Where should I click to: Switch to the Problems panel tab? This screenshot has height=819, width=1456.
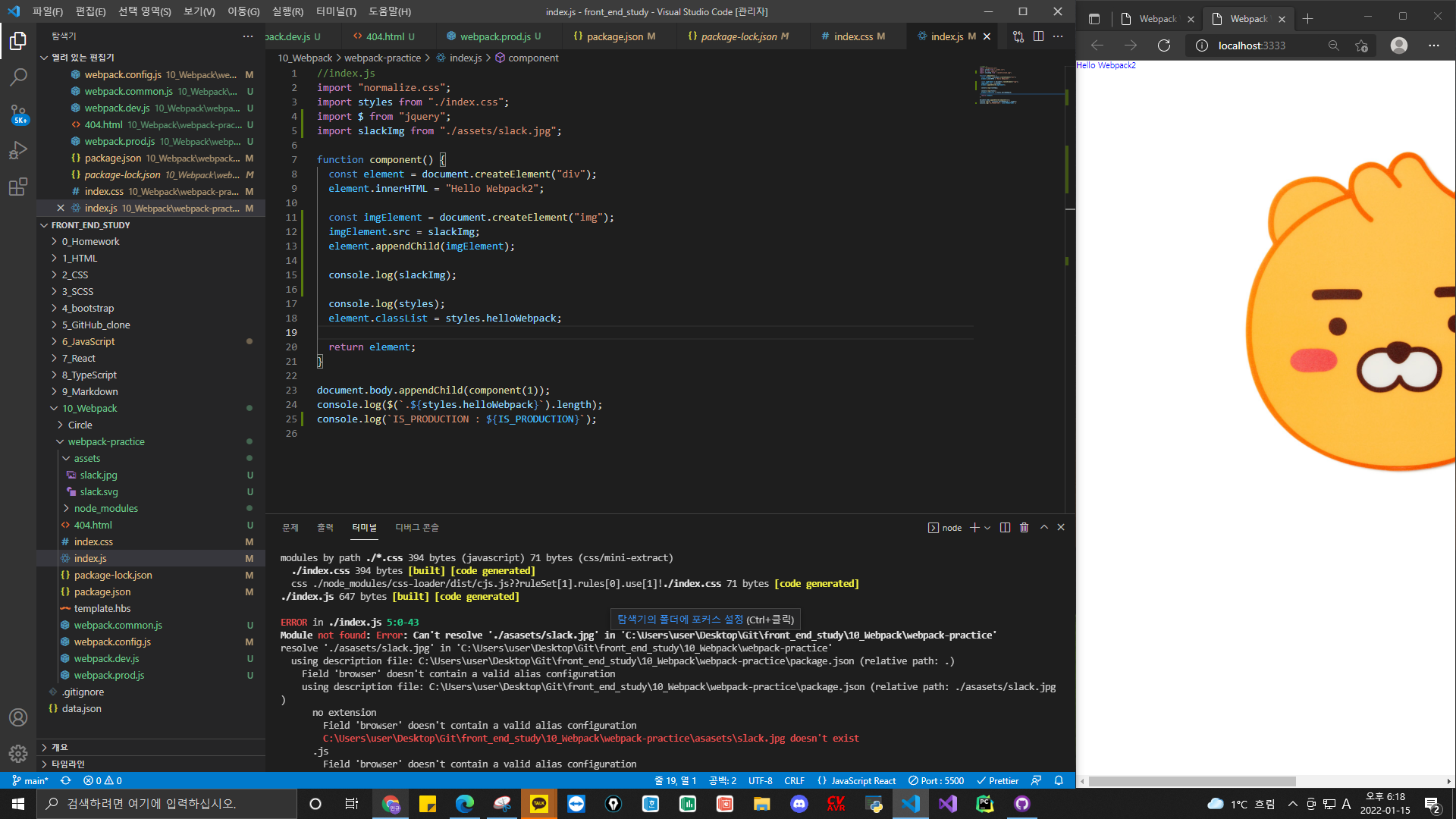pyautogui.click(x=290, y=528)
